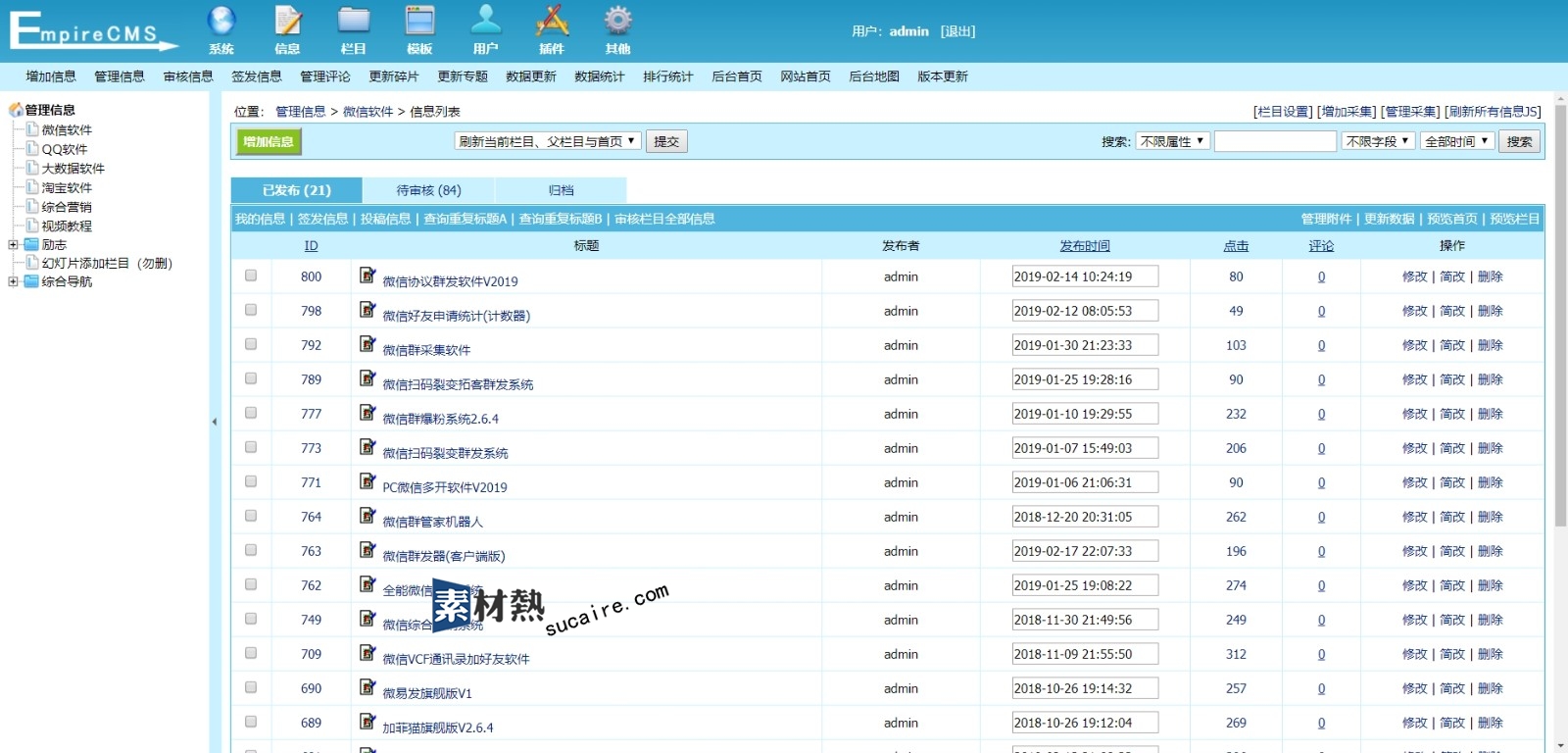
Task: Click the edit icon beside 微信协议群发软件V2019
Action: coord(367,276)
